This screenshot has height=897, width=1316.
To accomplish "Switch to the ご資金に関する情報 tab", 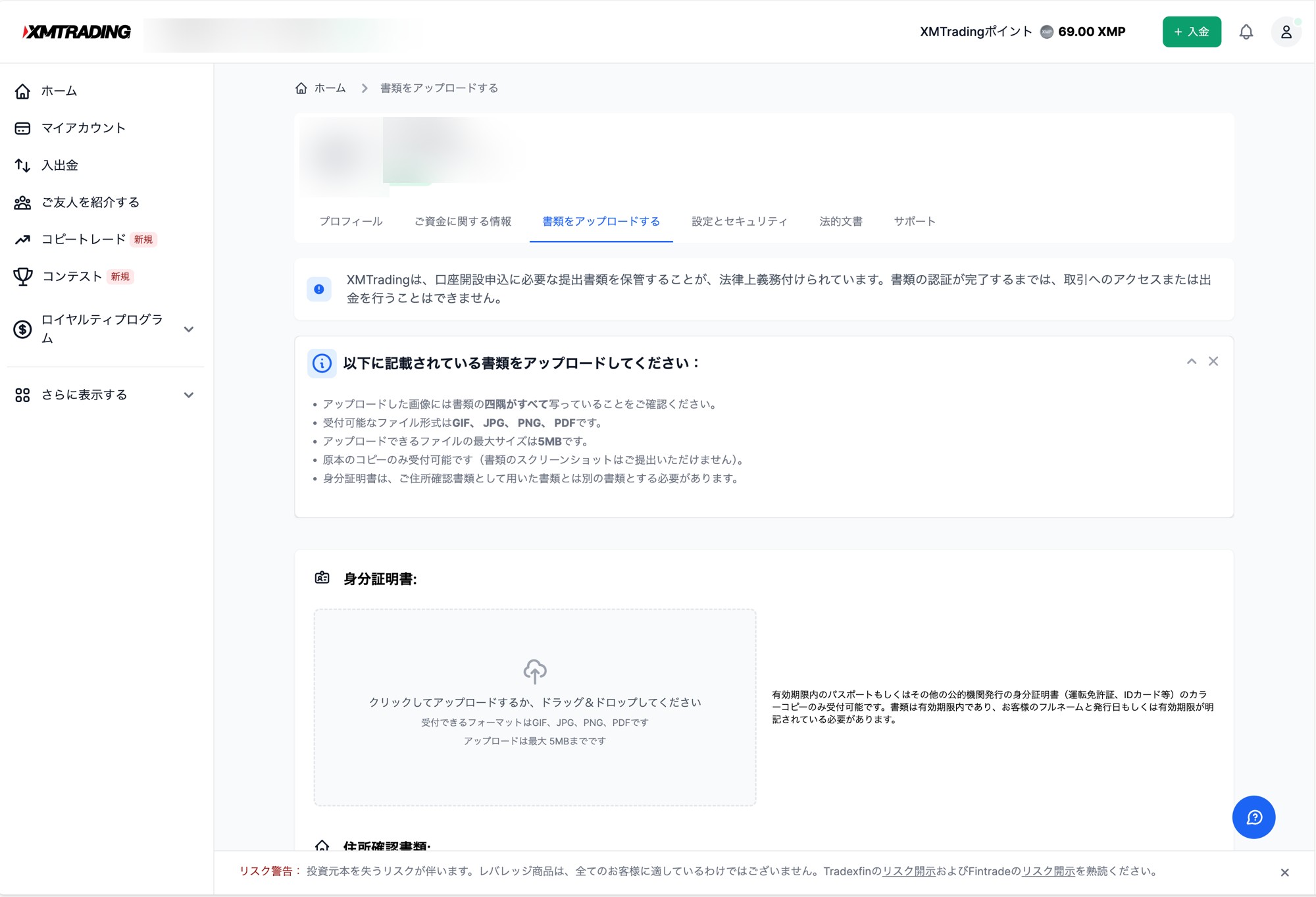I will [463, 222].
